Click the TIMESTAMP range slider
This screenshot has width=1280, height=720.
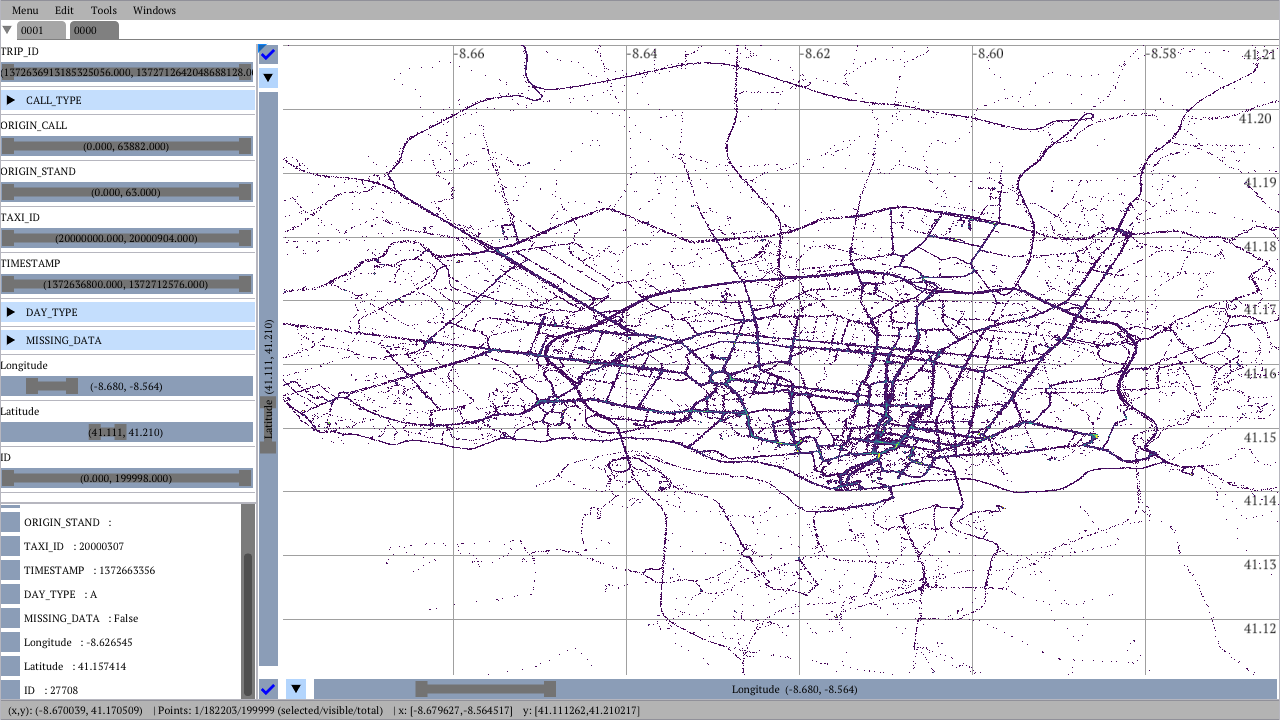[126, 284]
